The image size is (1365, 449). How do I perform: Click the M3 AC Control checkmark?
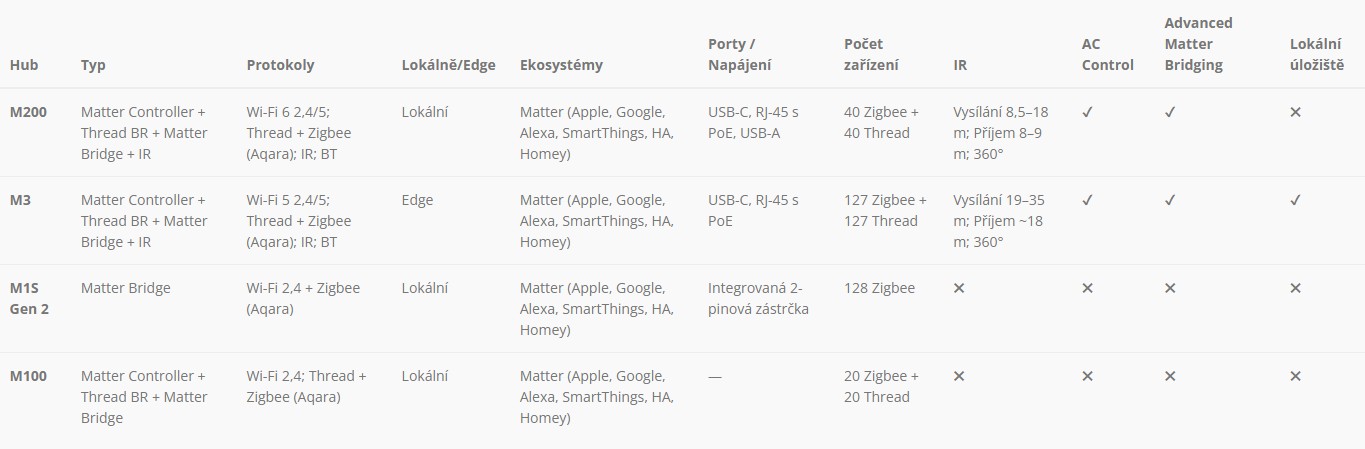point(1087,200)
